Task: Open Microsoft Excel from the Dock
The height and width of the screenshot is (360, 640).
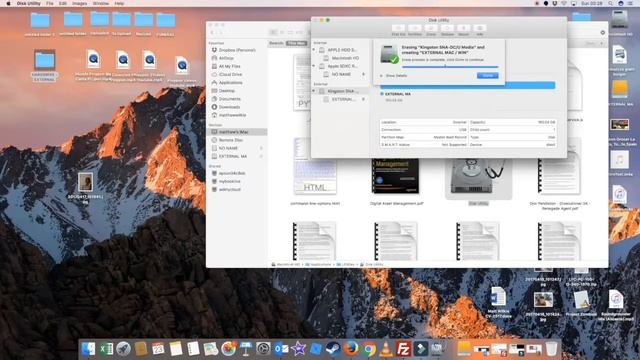Action: (x=106, y=349)
